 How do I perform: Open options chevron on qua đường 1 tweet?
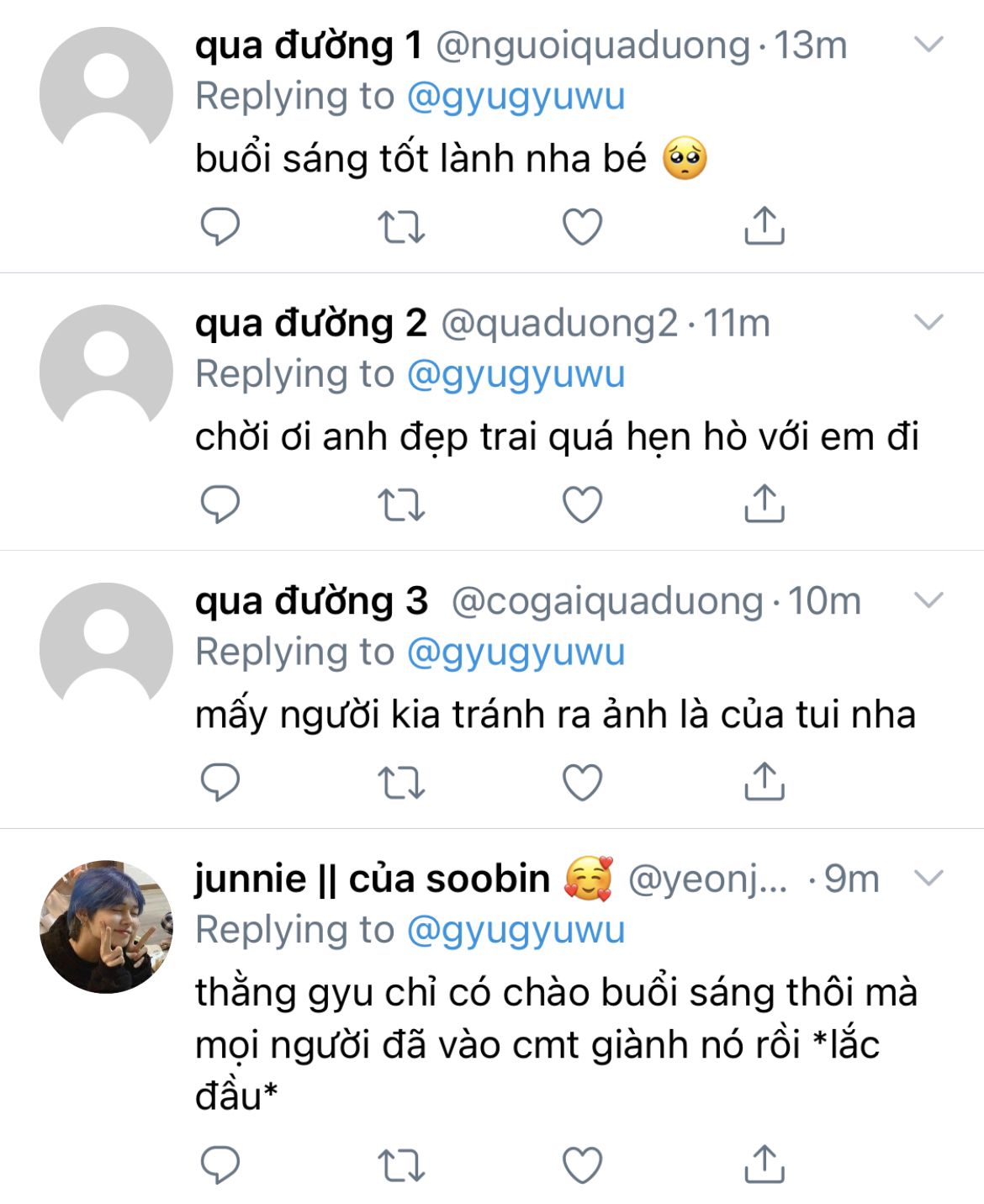click(x=928, y=44)
